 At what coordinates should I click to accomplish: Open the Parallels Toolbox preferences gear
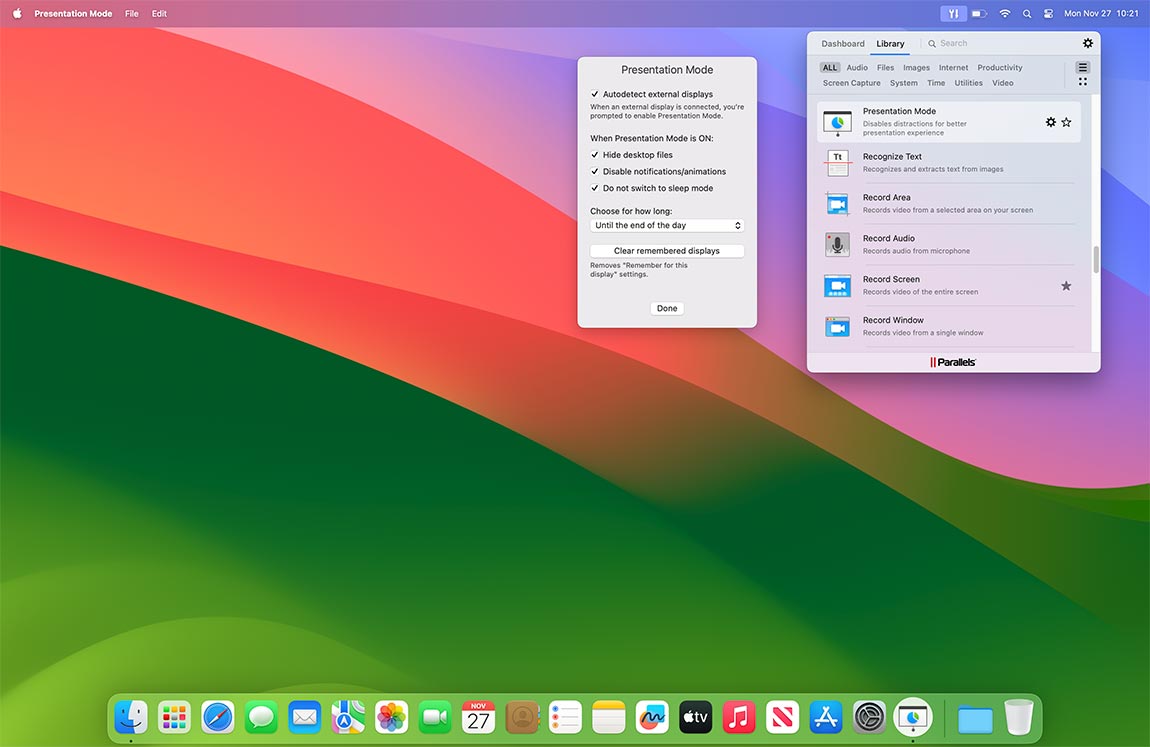tap(1087, 43)
